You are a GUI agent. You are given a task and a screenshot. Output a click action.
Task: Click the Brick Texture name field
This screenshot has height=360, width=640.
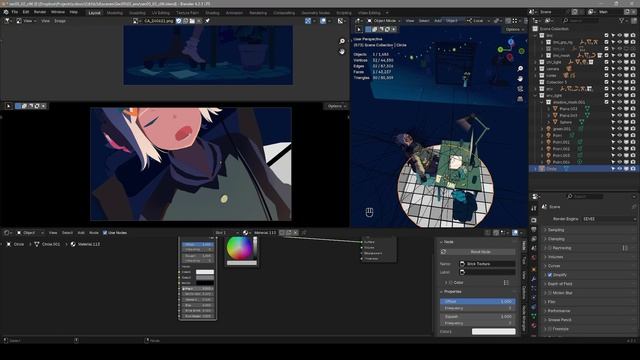coord(487,264)
